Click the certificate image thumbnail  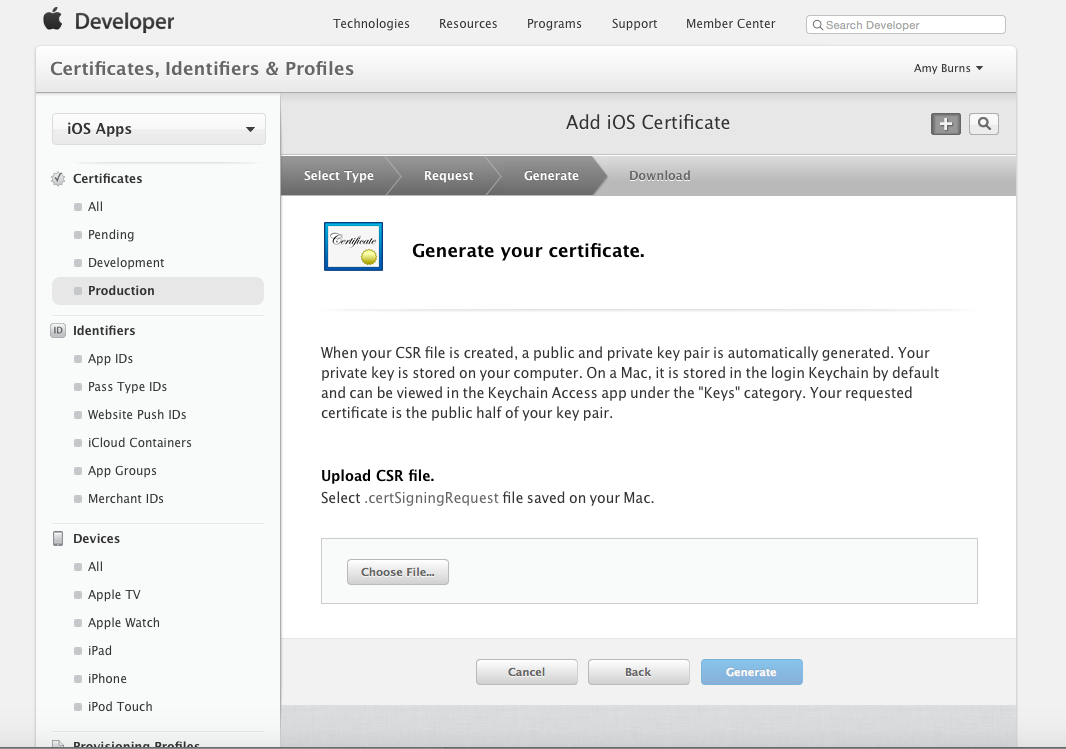[353, 246]
